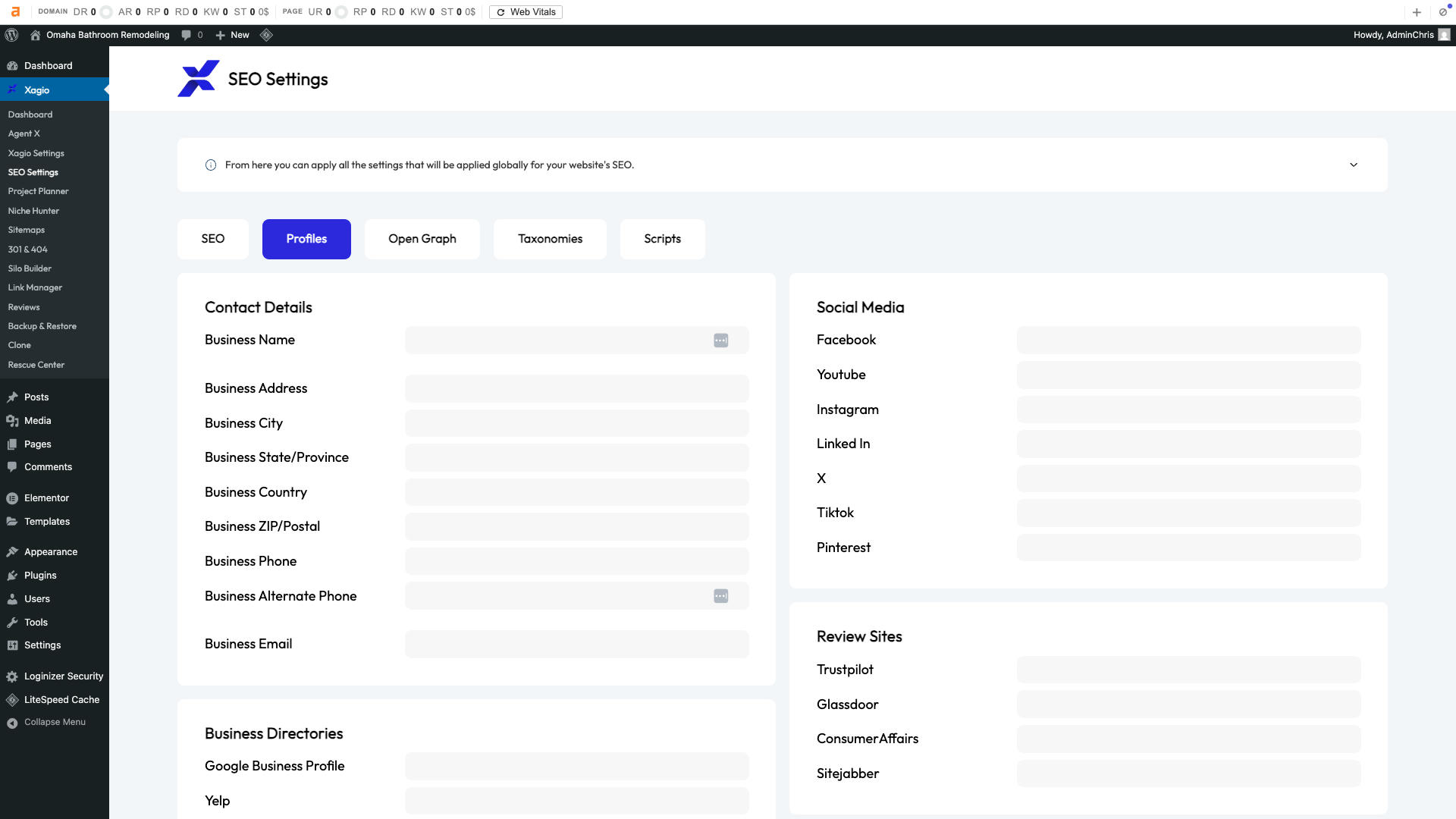Open Agent X submenu

[24, 133]
